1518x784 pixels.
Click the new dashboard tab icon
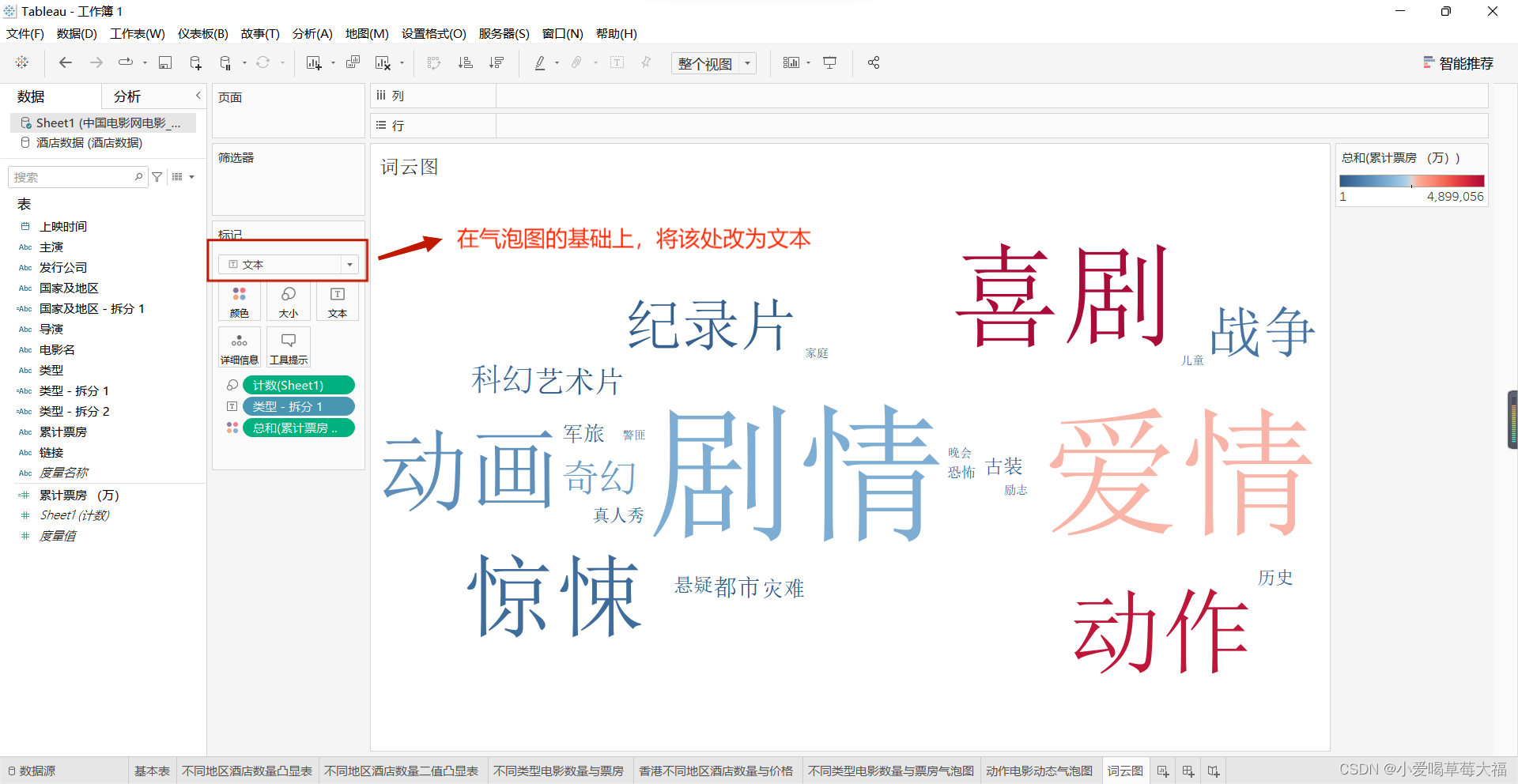1188,771
